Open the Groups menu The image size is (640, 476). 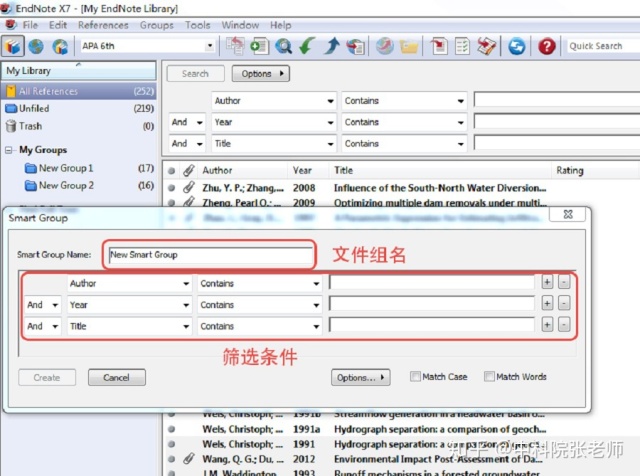157,25
